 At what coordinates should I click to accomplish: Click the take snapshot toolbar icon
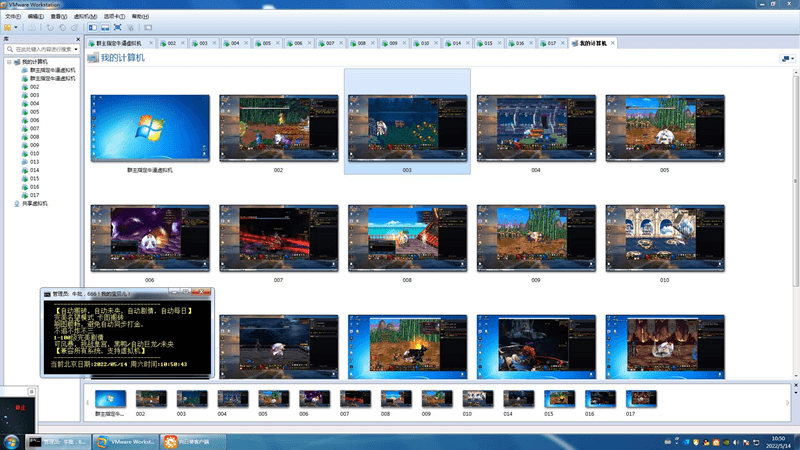click(x=50, y=28)
